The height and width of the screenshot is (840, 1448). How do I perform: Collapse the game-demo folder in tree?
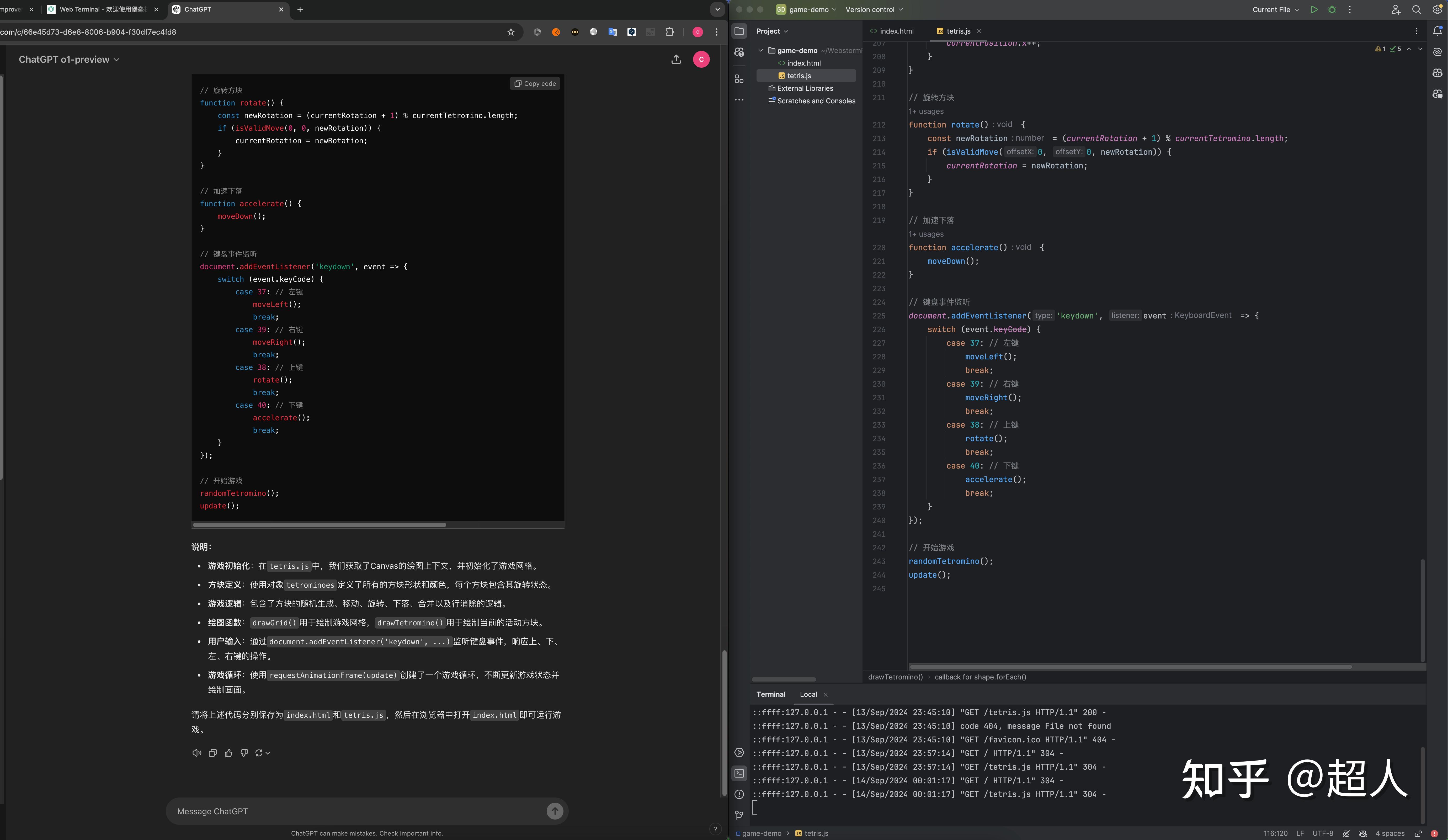coord(760,51)
